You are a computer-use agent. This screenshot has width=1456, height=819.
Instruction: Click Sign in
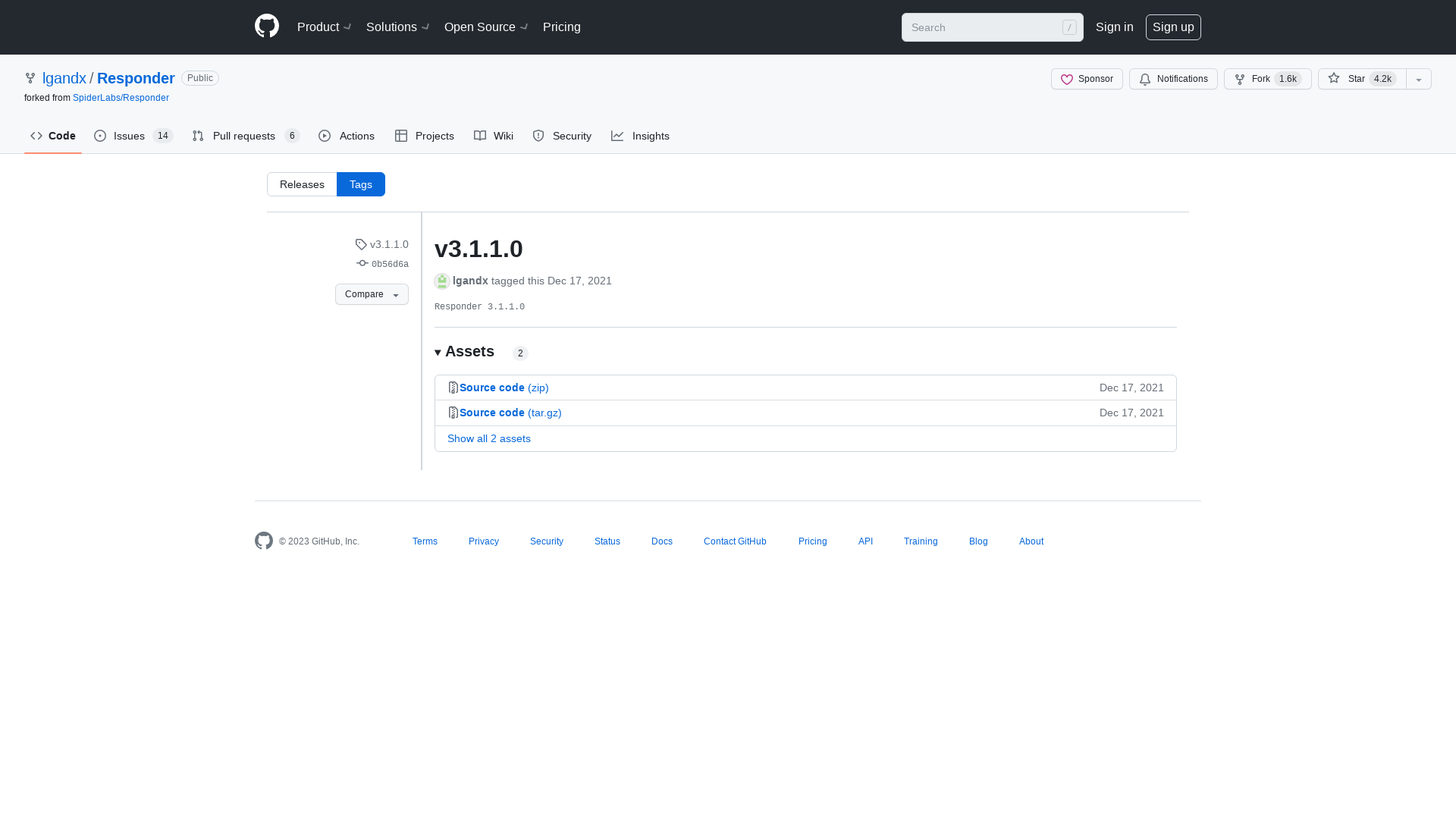click(1115, 27)
